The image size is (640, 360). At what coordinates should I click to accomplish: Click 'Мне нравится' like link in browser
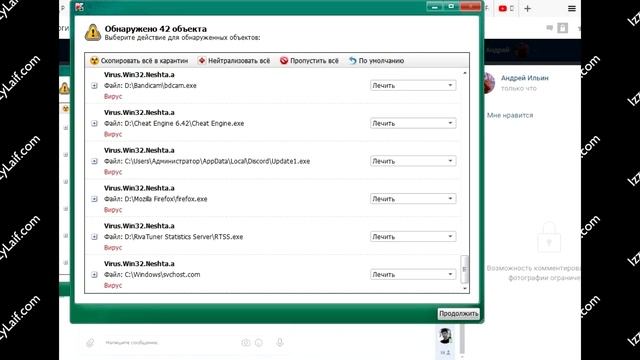(x=510, y=116)
